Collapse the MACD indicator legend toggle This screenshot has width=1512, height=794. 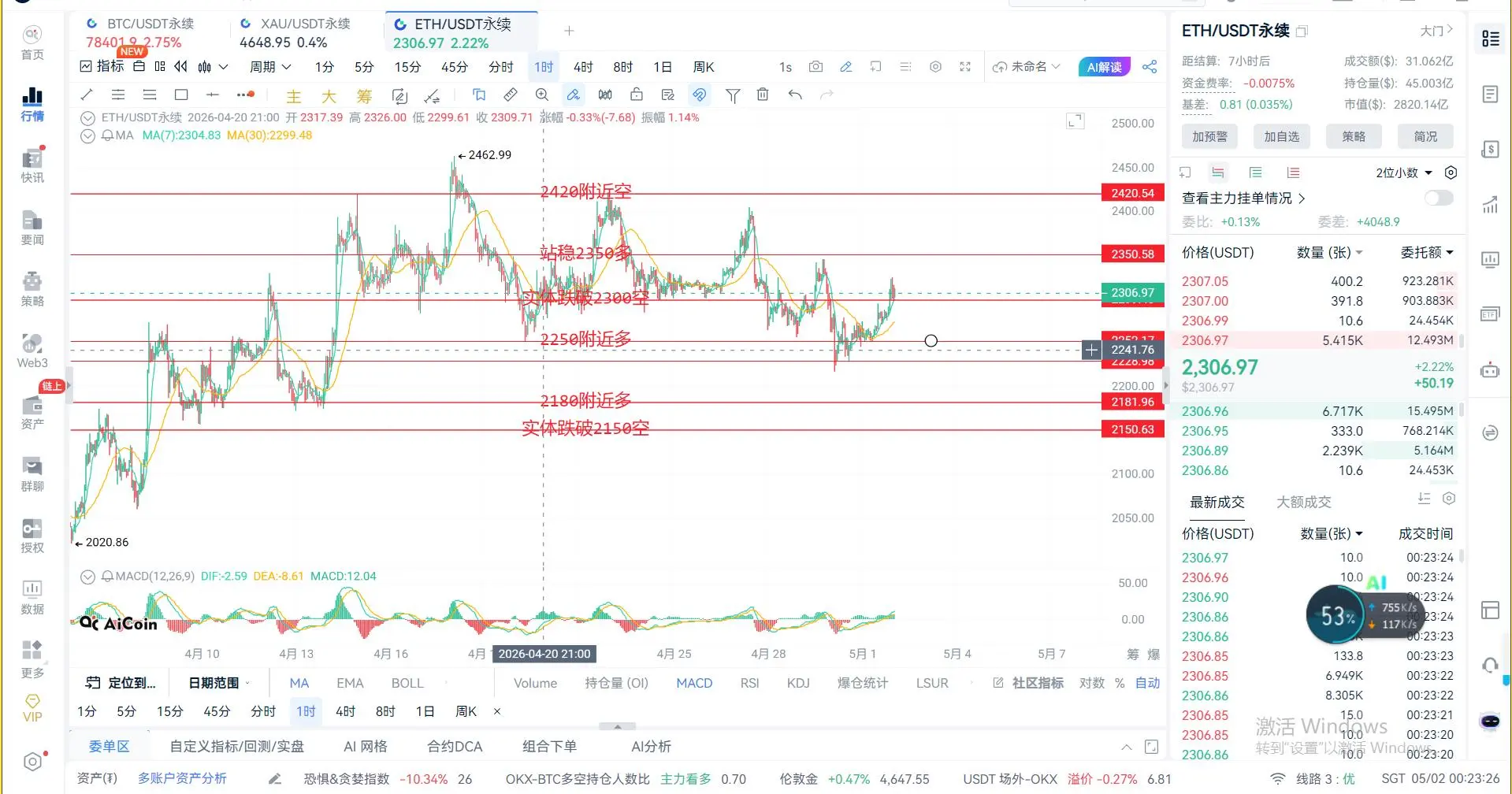pyautogui.click(x=88, y=577)
